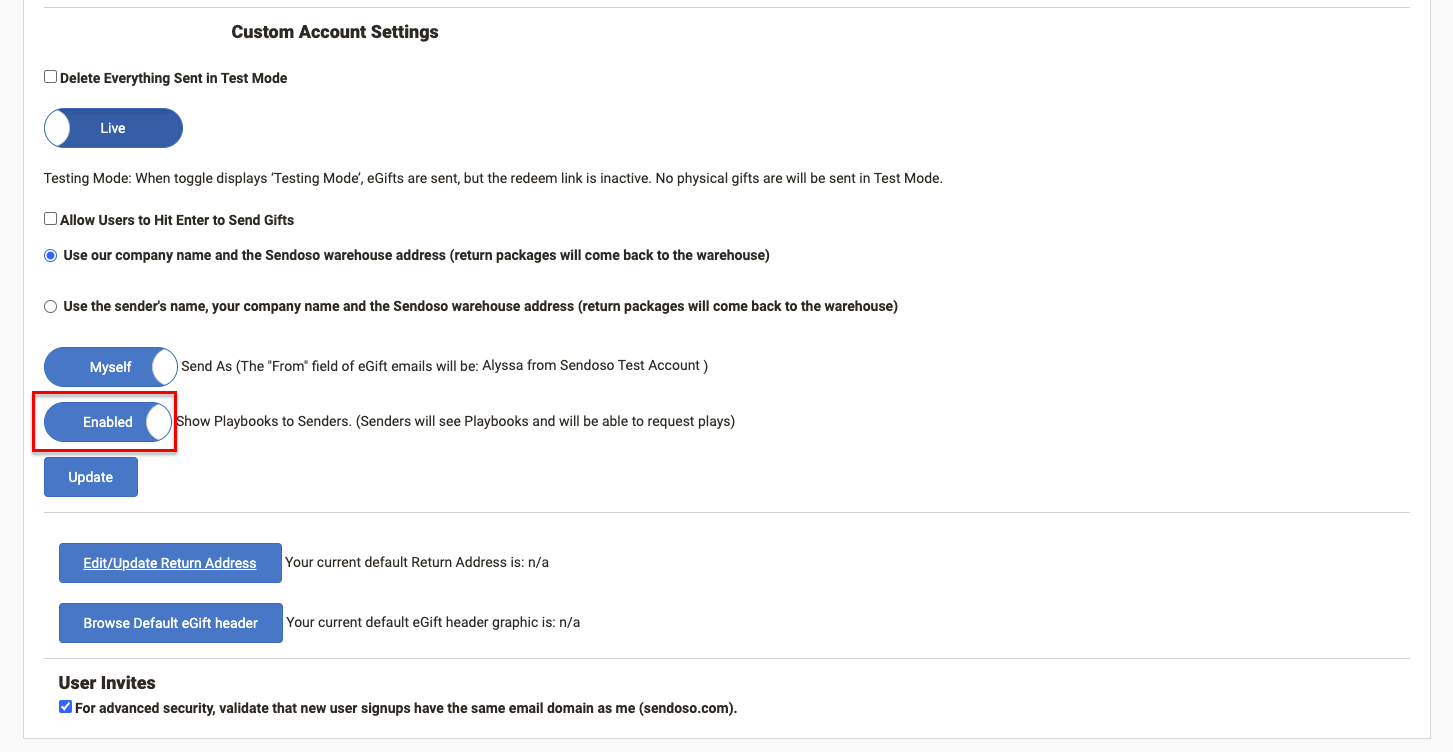The height and width of the screenshot is (752, 1453).
Task: Click the Testing Mode description text
Action: [493, 179]
